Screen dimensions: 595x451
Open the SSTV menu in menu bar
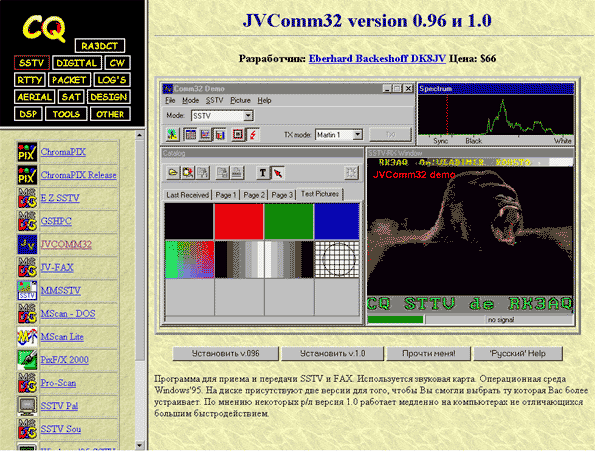214,101
